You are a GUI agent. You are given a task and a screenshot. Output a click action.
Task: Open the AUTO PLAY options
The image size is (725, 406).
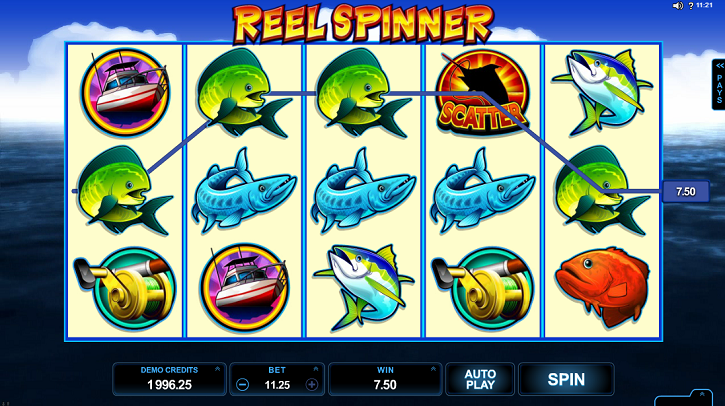(480, 379)
